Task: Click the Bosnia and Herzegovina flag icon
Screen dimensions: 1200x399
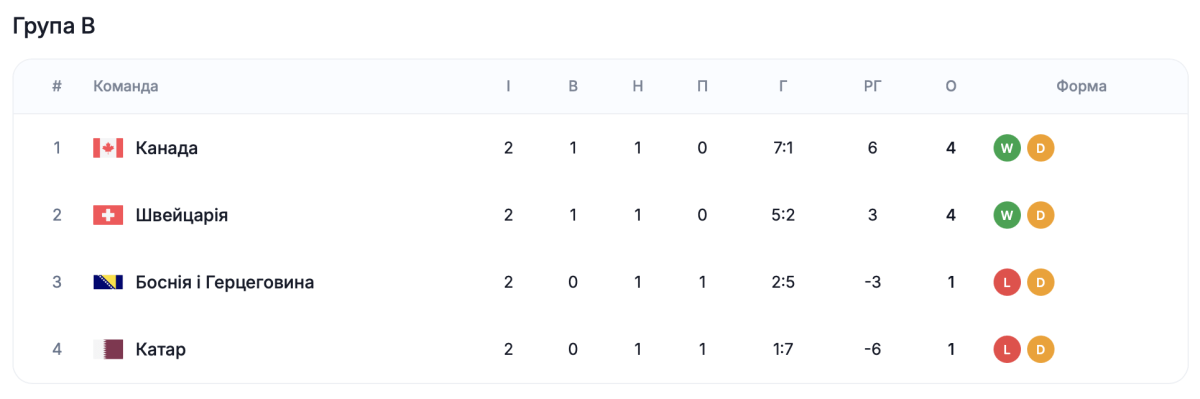Action: 108,282
